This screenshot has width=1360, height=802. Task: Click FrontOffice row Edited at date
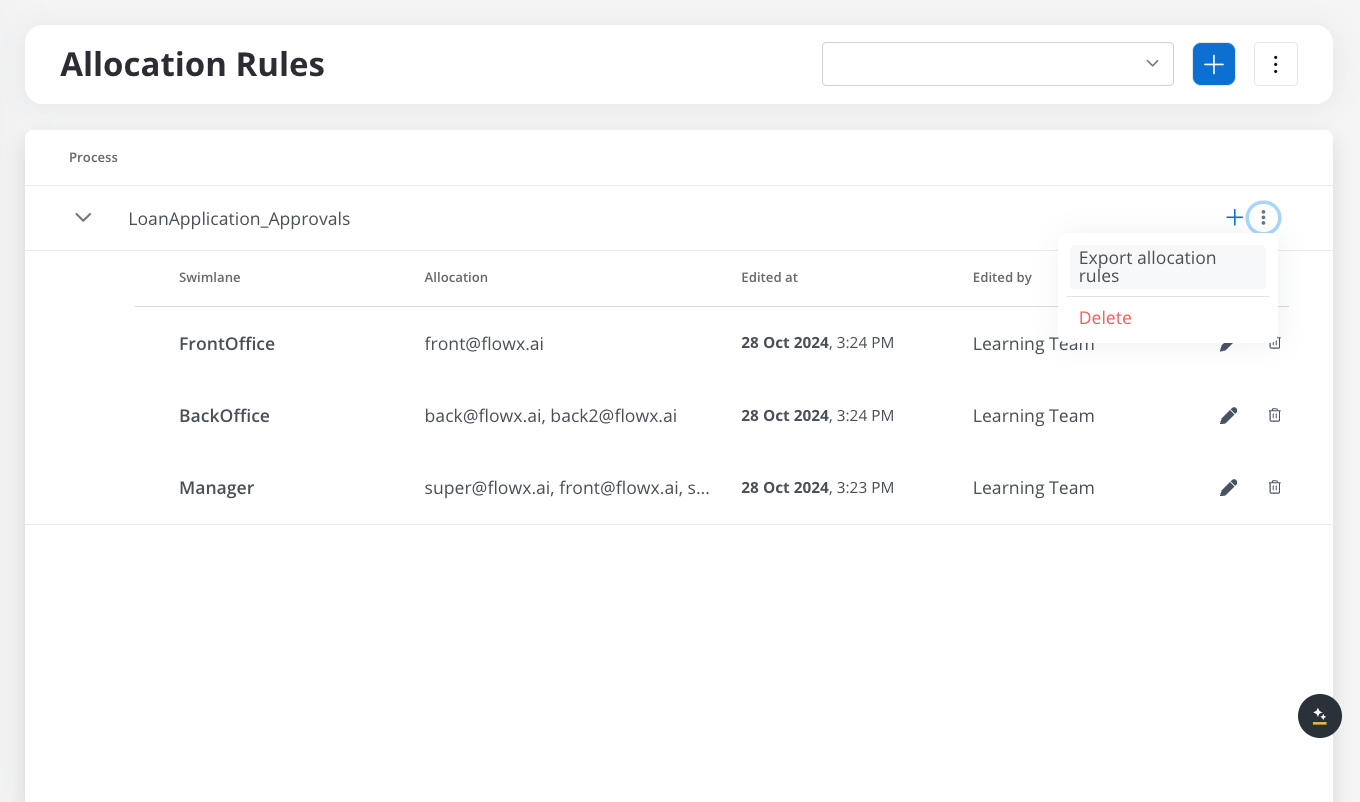click(x=817, y=343)
